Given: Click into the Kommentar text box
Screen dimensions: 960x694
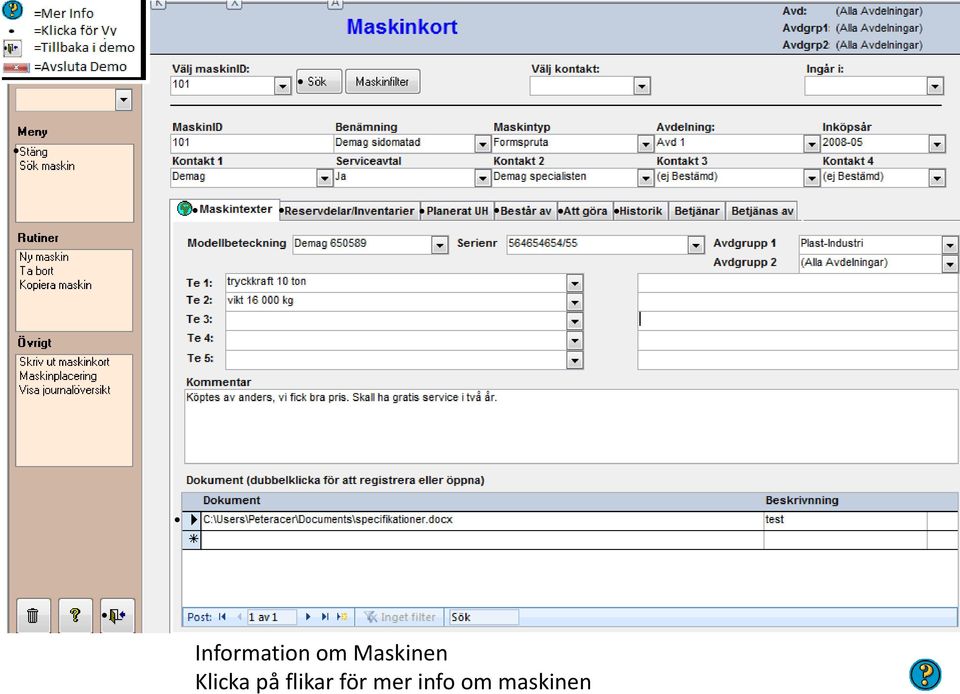Looking at the screenshot, I should tap(571, 426).
